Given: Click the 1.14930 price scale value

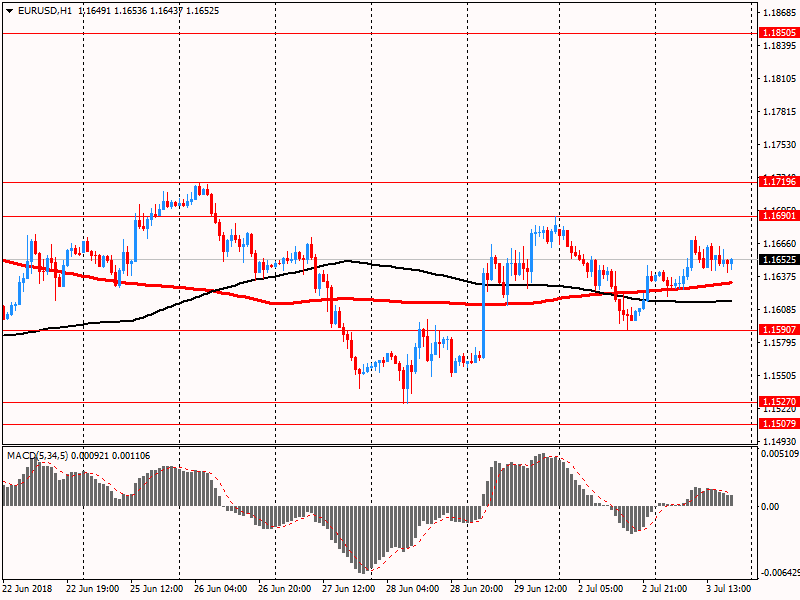Looking at the screenshot, I should tap(779, 441).
